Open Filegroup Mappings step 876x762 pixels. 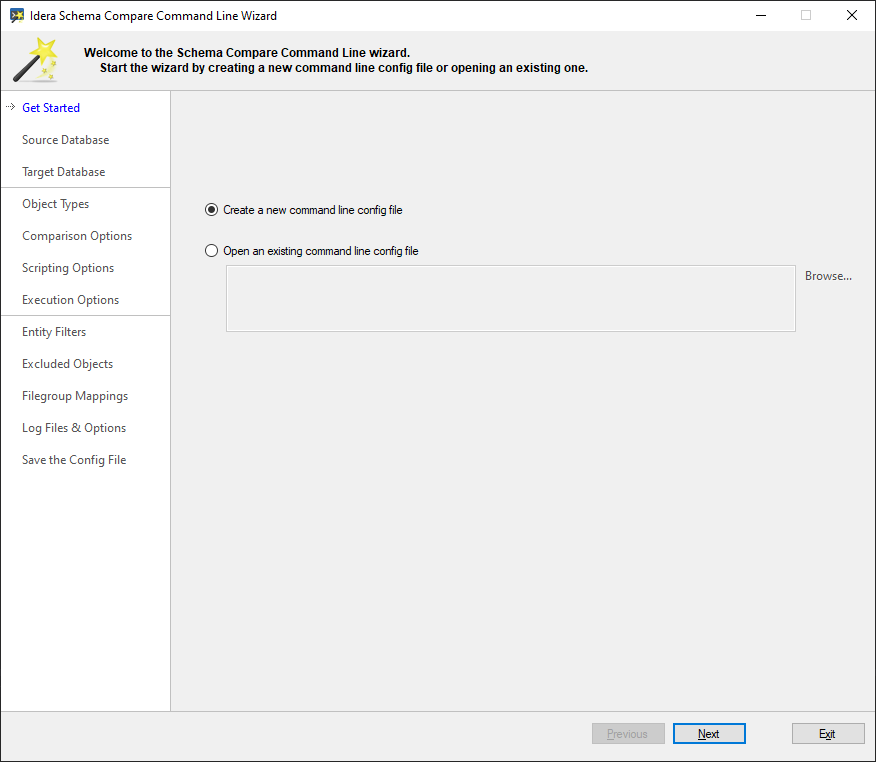[75, 396]
